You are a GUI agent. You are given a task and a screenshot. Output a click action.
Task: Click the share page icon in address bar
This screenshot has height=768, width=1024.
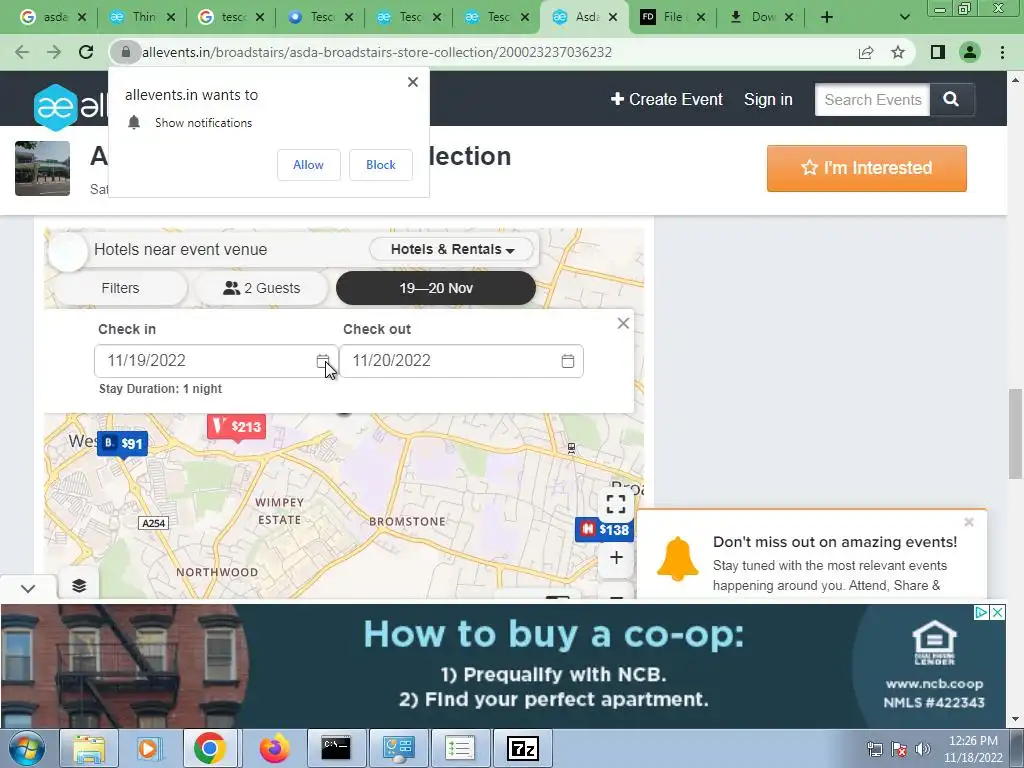click(866, 52)
